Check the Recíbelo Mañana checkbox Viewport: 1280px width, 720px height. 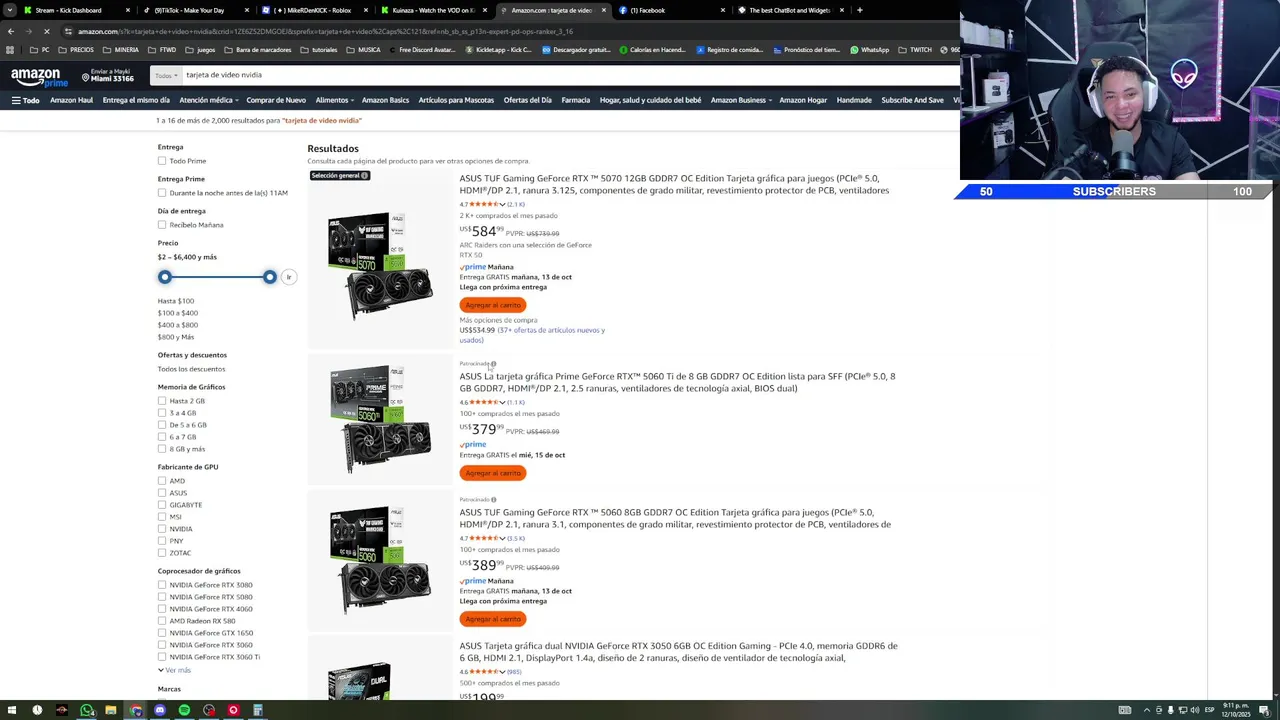162,225
